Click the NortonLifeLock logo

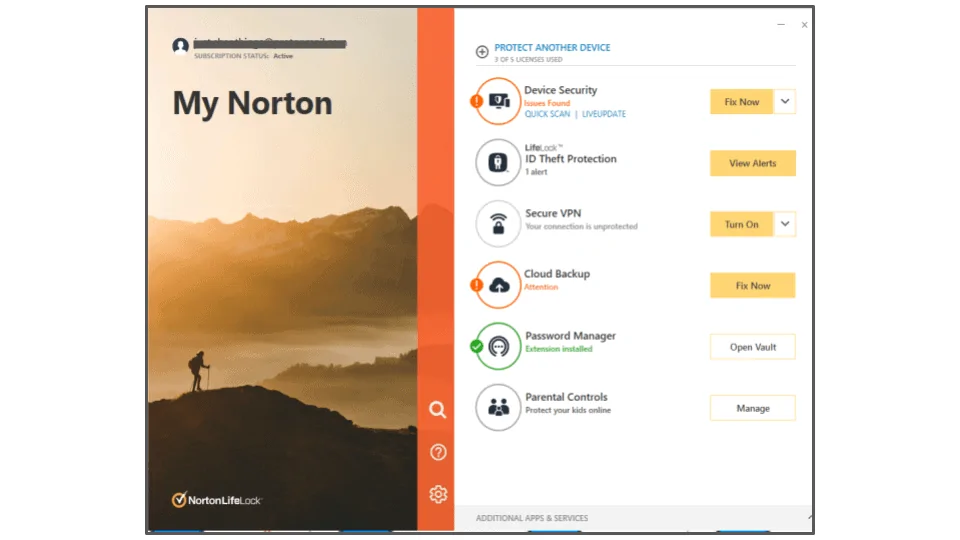coord(216,500)
